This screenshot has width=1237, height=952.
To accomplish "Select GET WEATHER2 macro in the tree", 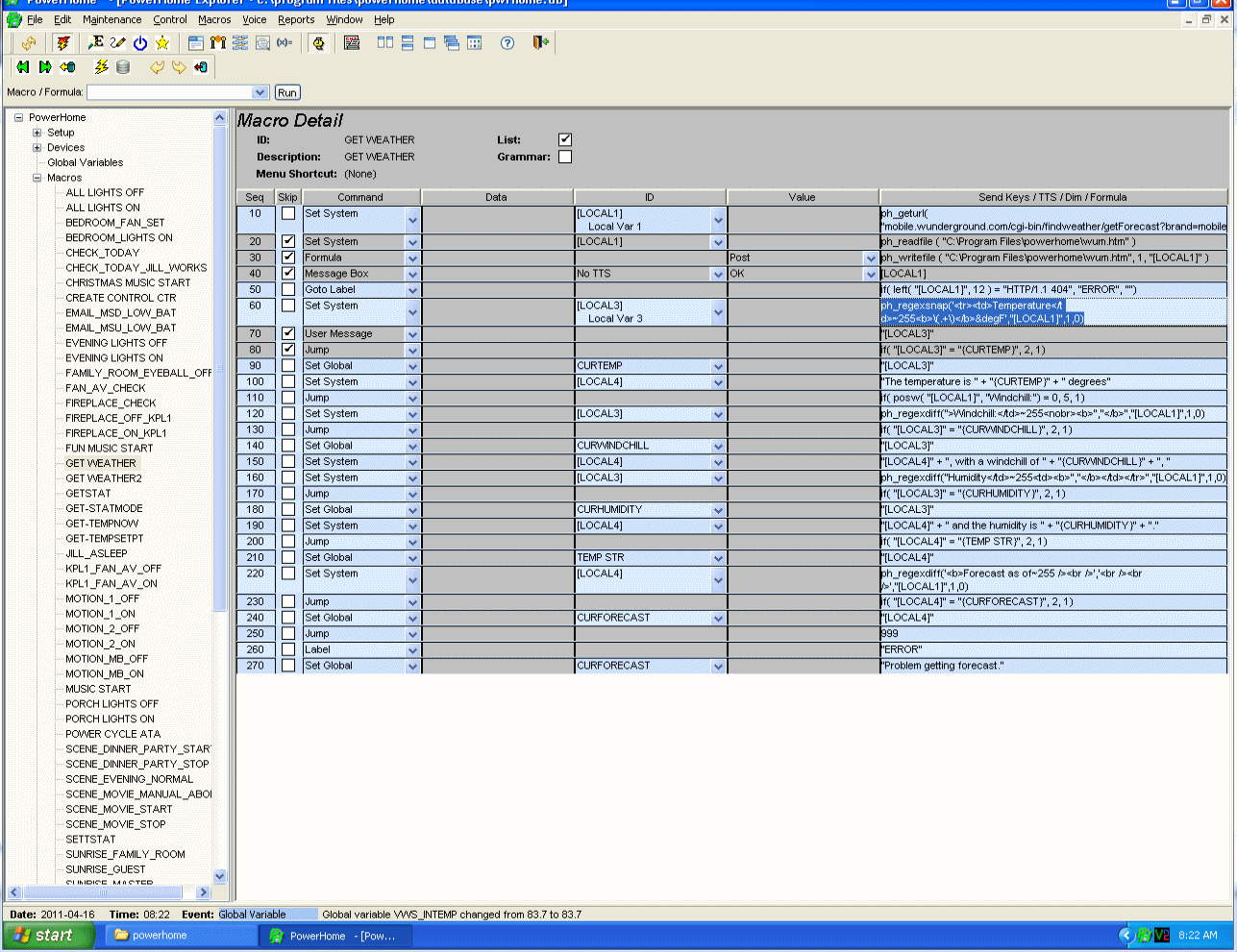I will point(104,478).
